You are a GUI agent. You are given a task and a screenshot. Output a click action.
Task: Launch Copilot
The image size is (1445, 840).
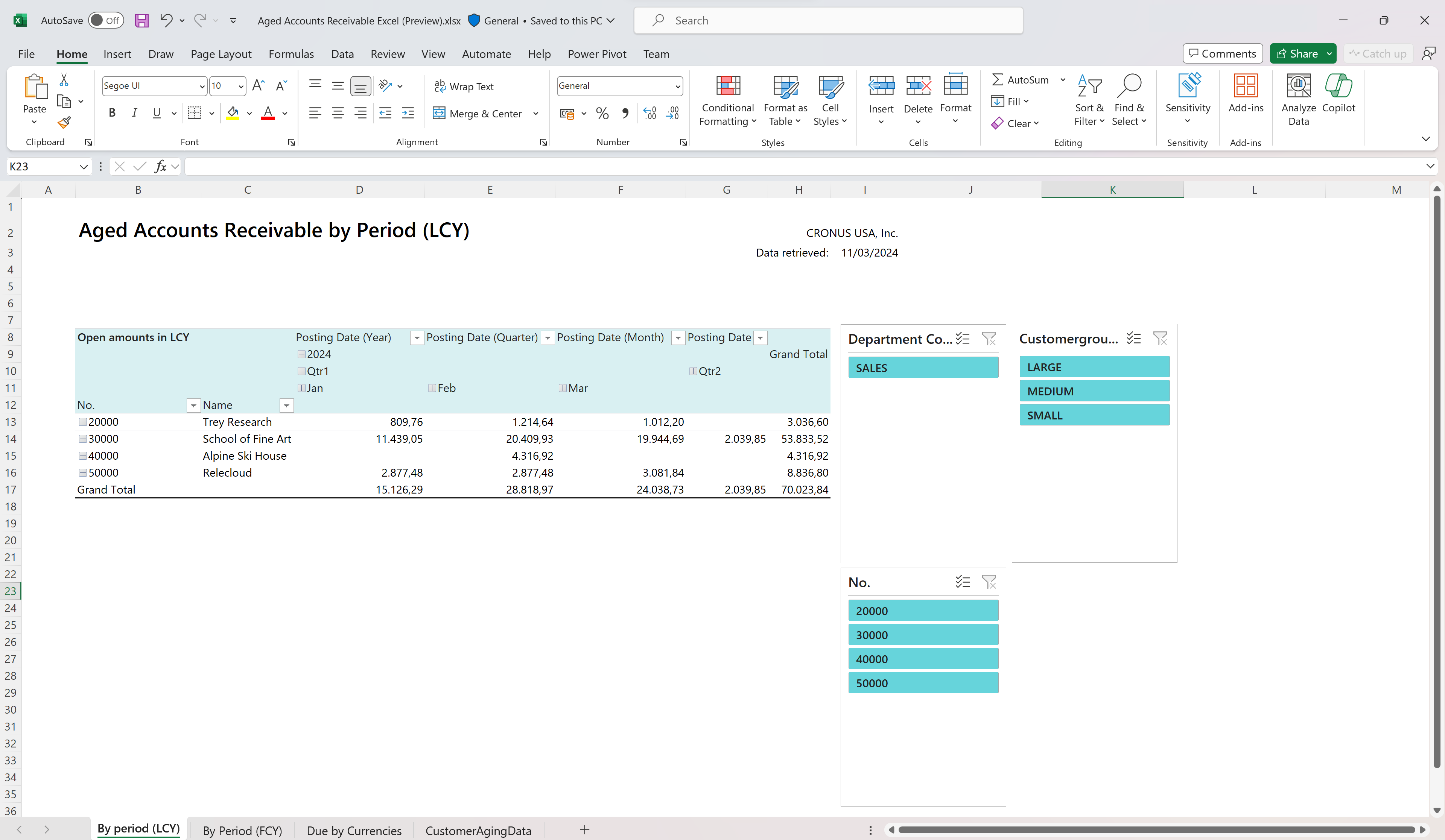pyautogui.click(x=1339, y=94)
